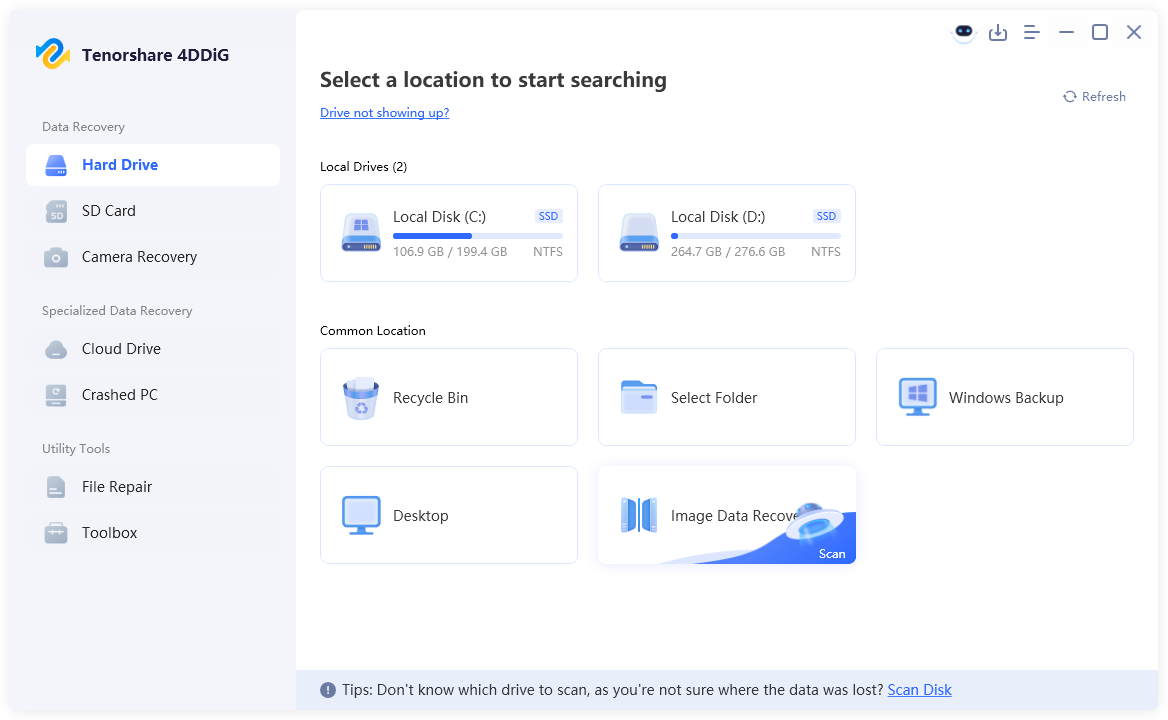
Task: Click the Tenorshare 4DDiG logo
Action: pyautogui.click(x=52, y=54)
